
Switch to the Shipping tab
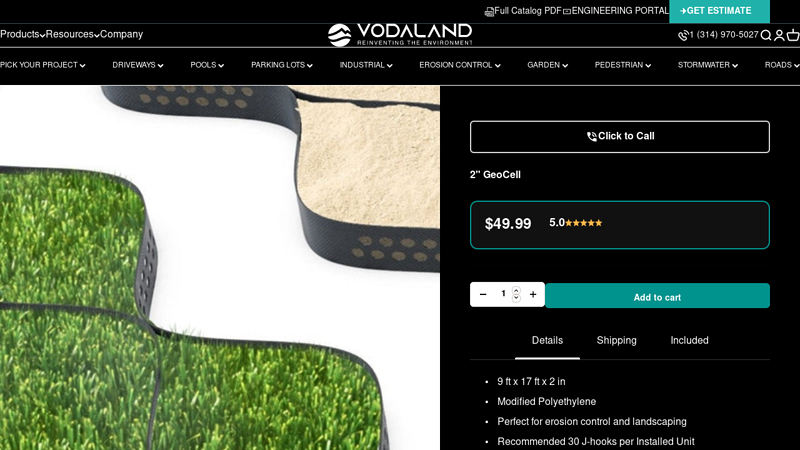tap(616, 340)
